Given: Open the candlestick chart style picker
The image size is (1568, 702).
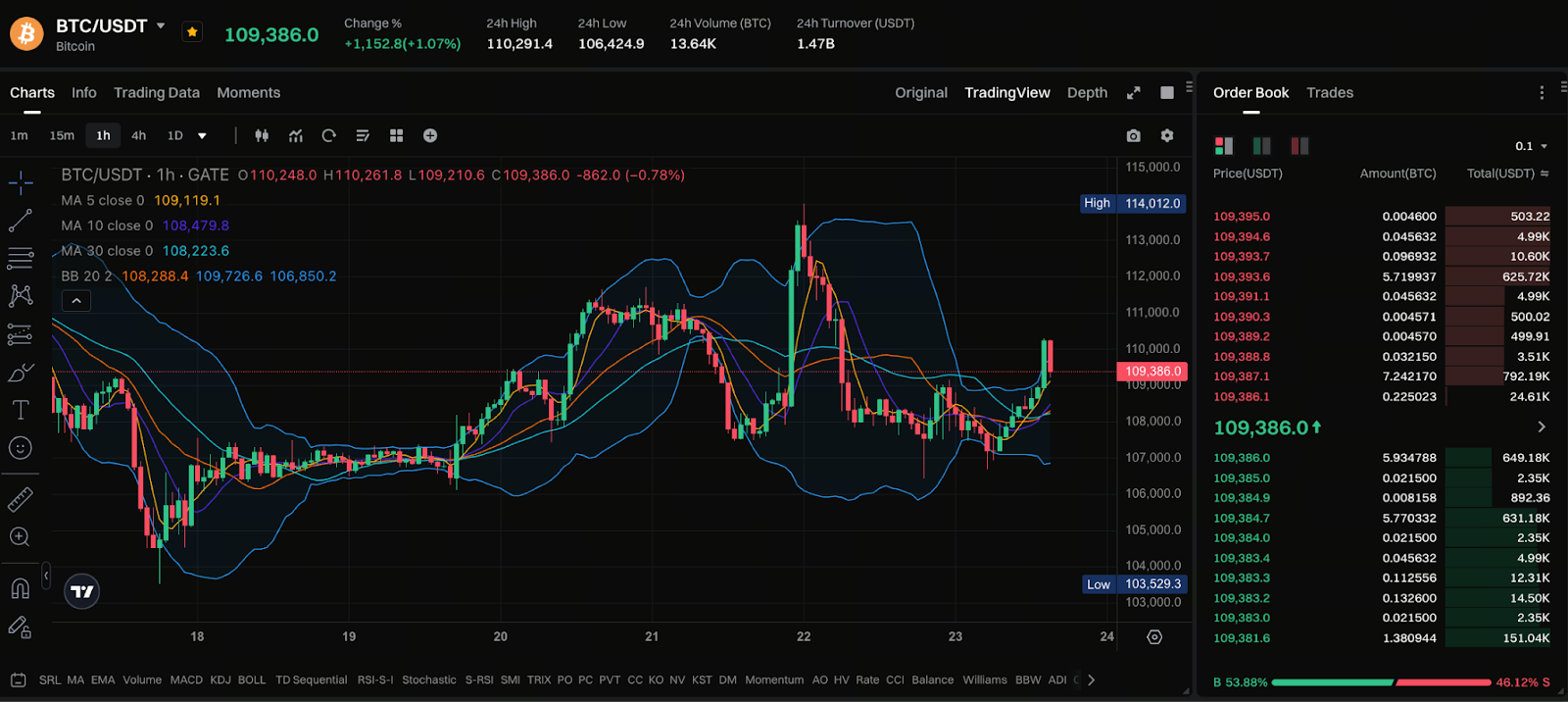Looking at the screenshot, I should (x=262, y=135).
